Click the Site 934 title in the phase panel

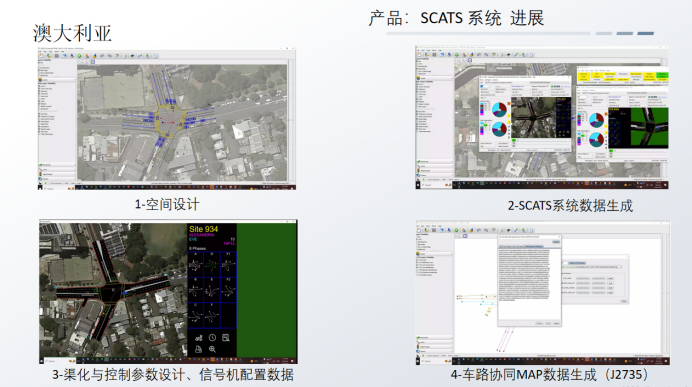pyautogui.click(x=203, y=229)
